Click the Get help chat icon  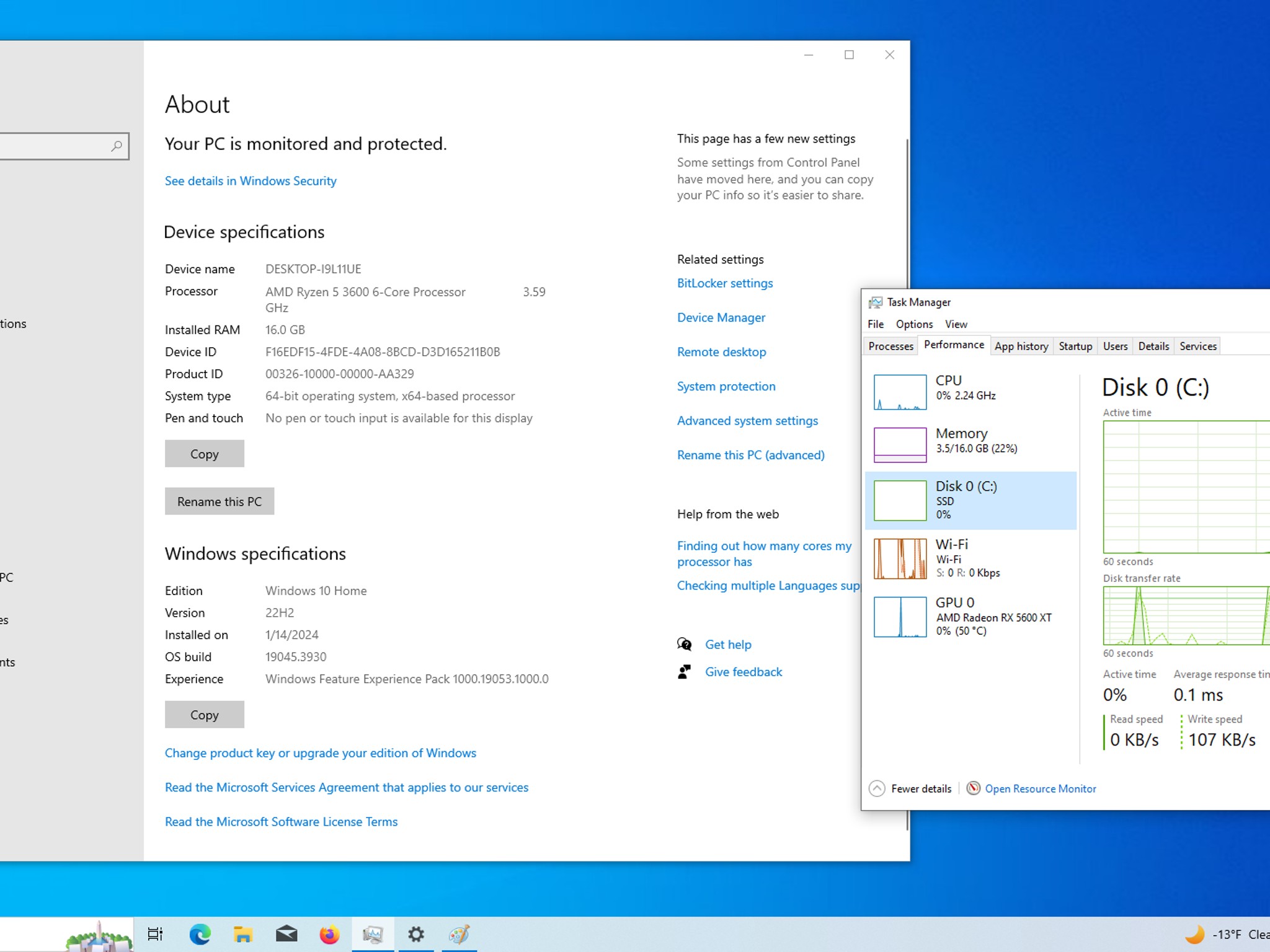[x=685, y=645]
